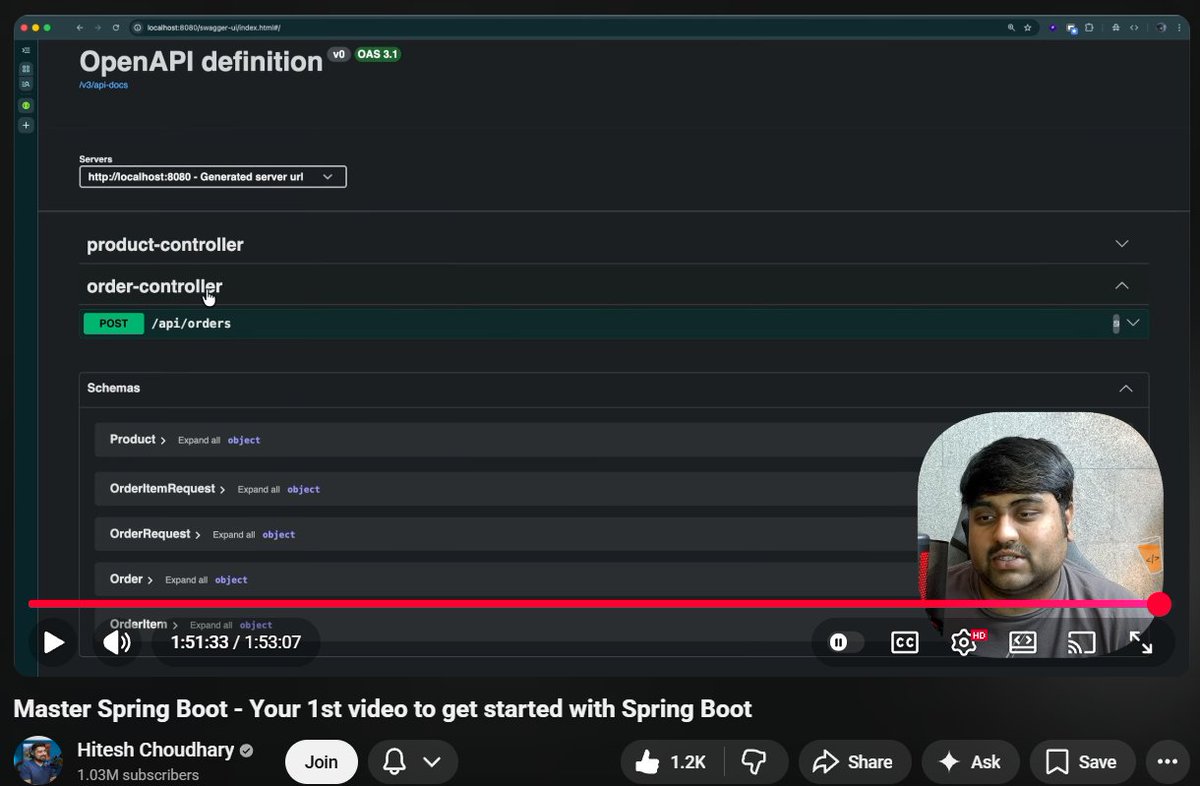This screenshot has width=1200, height=786.
Task: Click the top sidebar toggle icon
Action: click(26, 49)
